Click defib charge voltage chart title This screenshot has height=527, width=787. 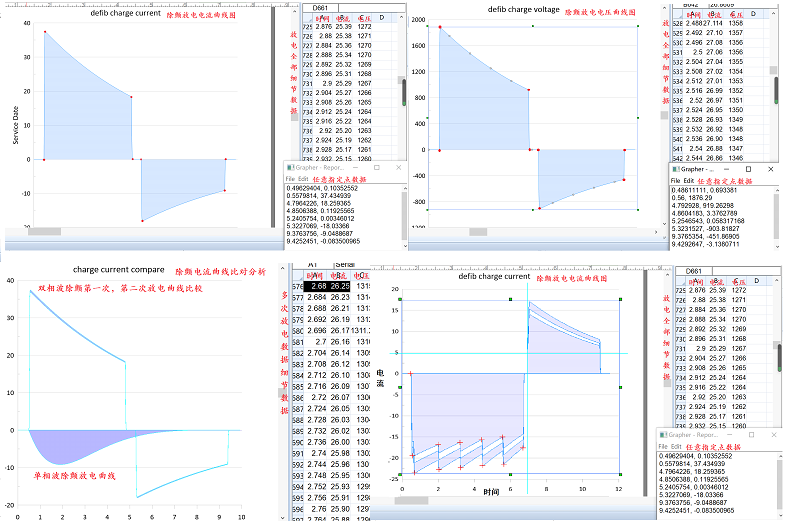pos(523,9)
